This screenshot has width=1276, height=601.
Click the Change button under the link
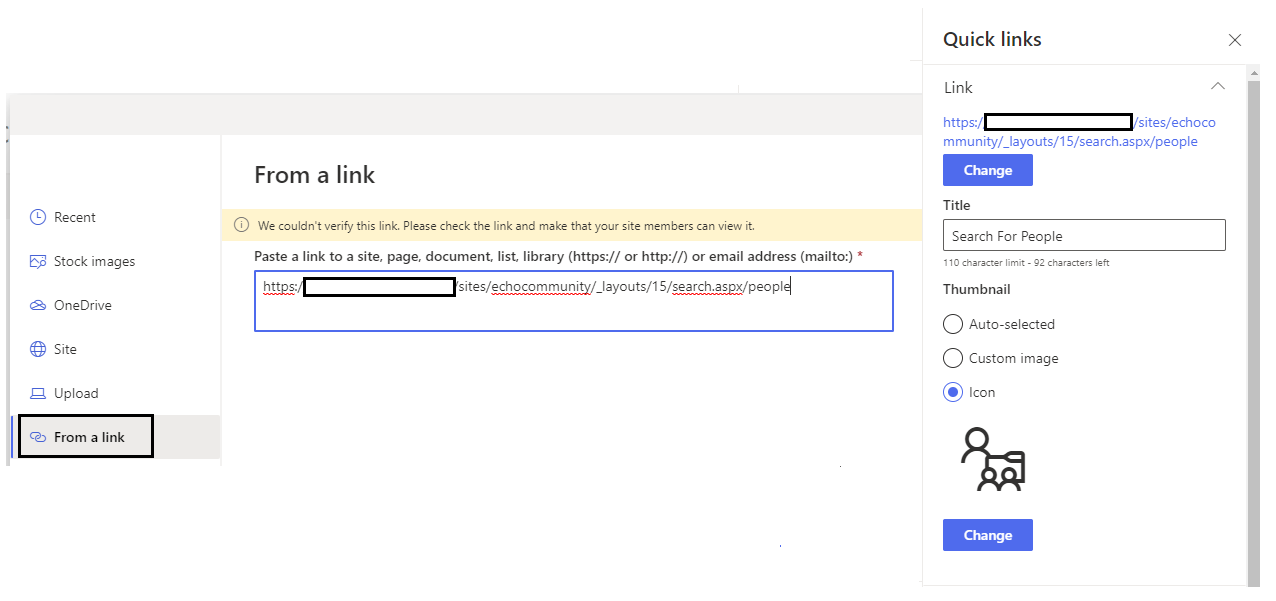coord(987,170)
